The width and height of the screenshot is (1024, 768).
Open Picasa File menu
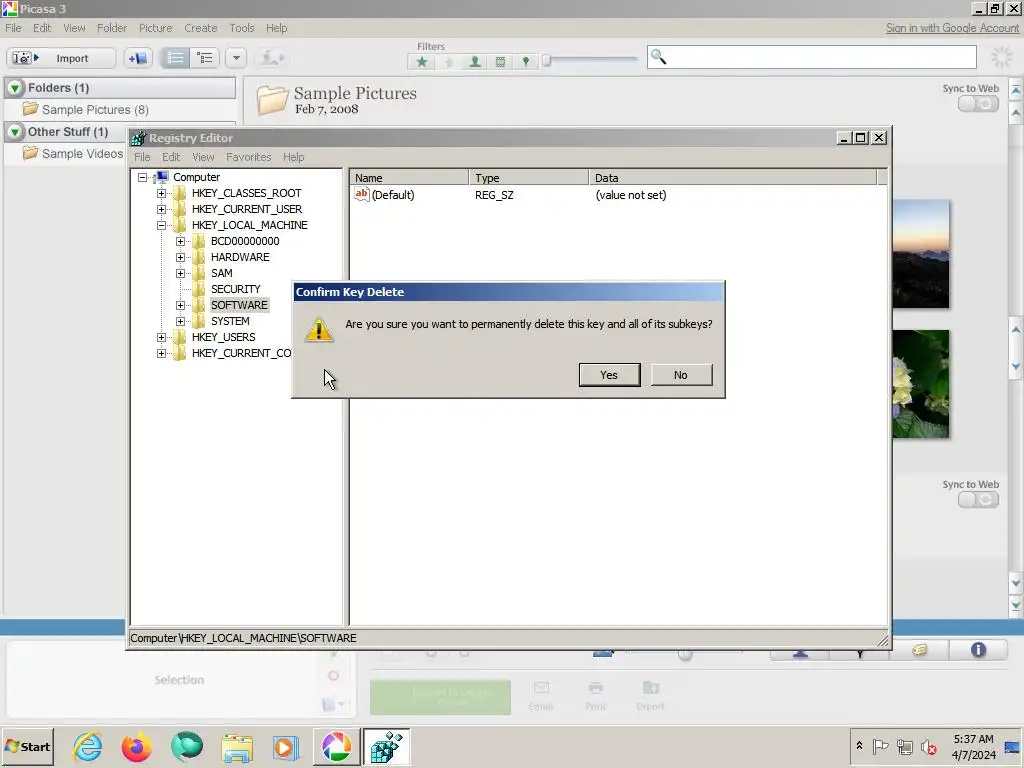coord(13,28)
